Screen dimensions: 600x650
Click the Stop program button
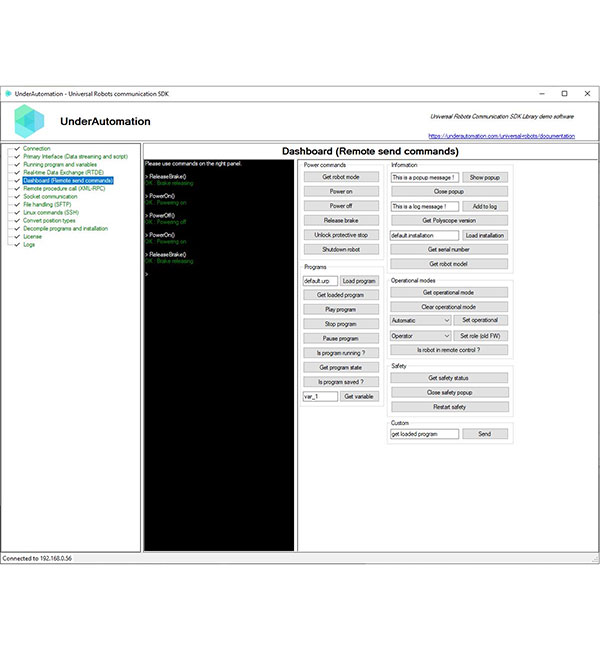click(341, 324)
